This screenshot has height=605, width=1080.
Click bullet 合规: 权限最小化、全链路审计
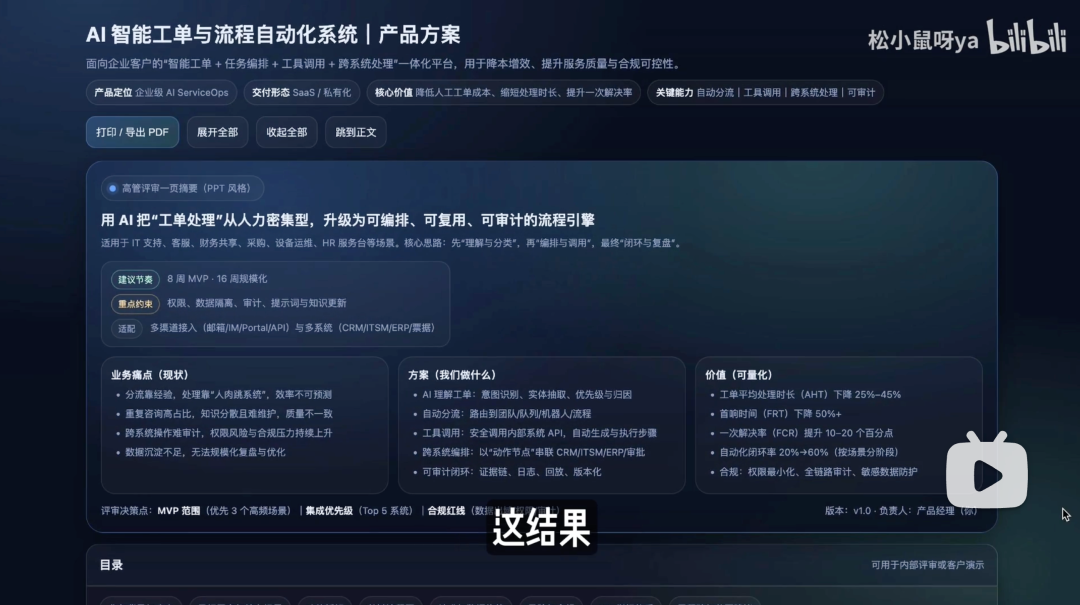click(x=818, y=472)
